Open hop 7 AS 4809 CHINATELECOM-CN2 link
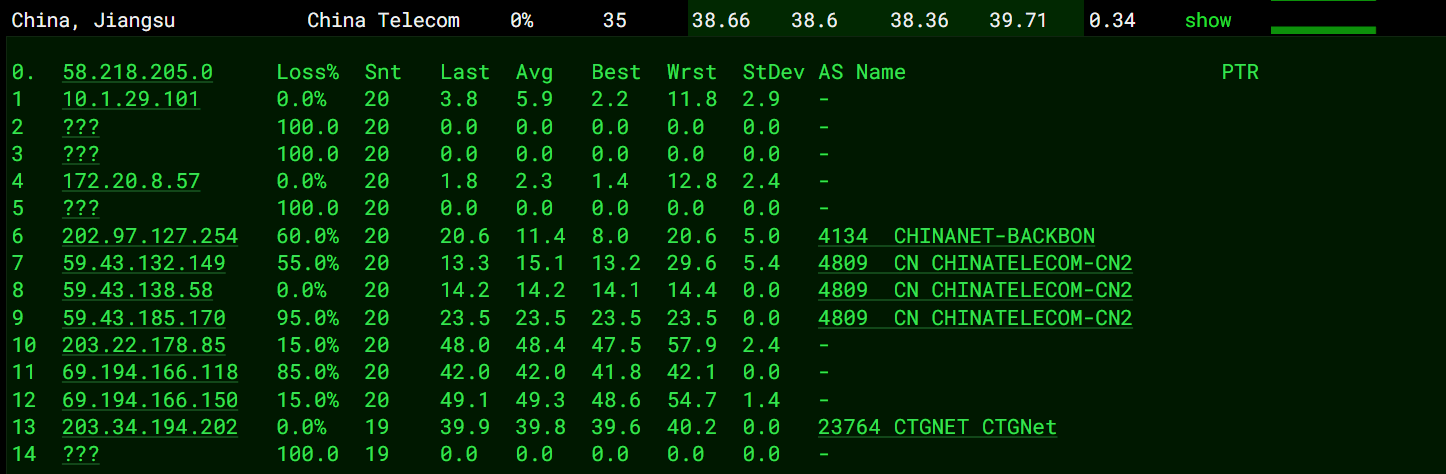The height and width of the screenshot is (474, 1446). (974, 263)
